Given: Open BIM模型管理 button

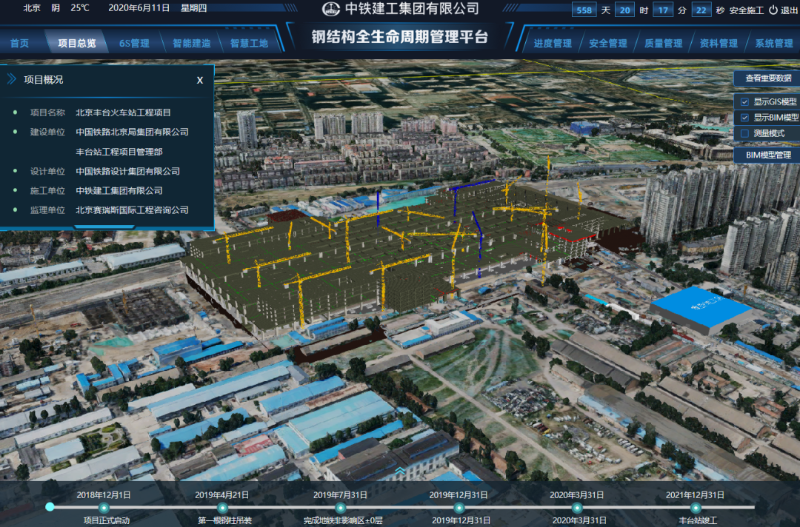Looking at the screenshot, I should (768, 155).
